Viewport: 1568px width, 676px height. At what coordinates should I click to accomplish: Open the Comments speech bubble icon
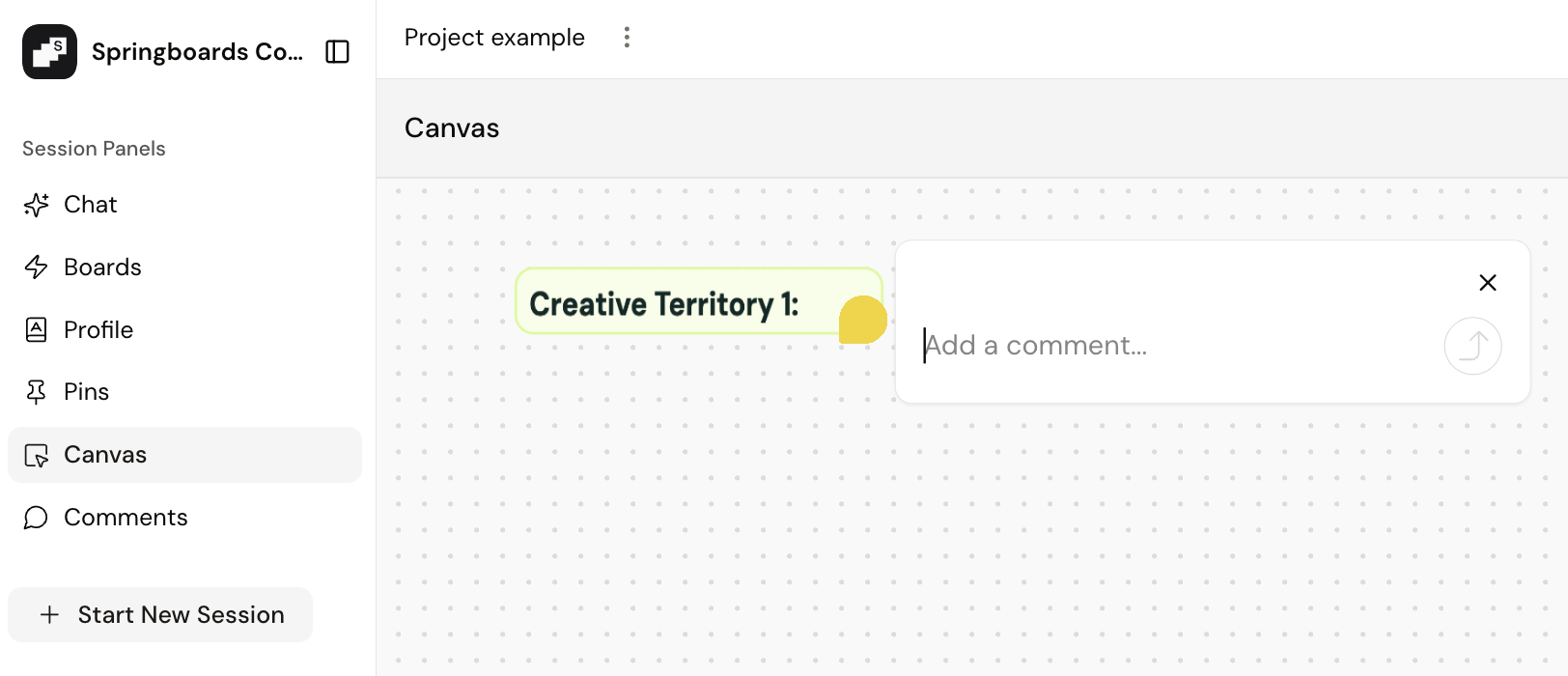tap(37, 519)
